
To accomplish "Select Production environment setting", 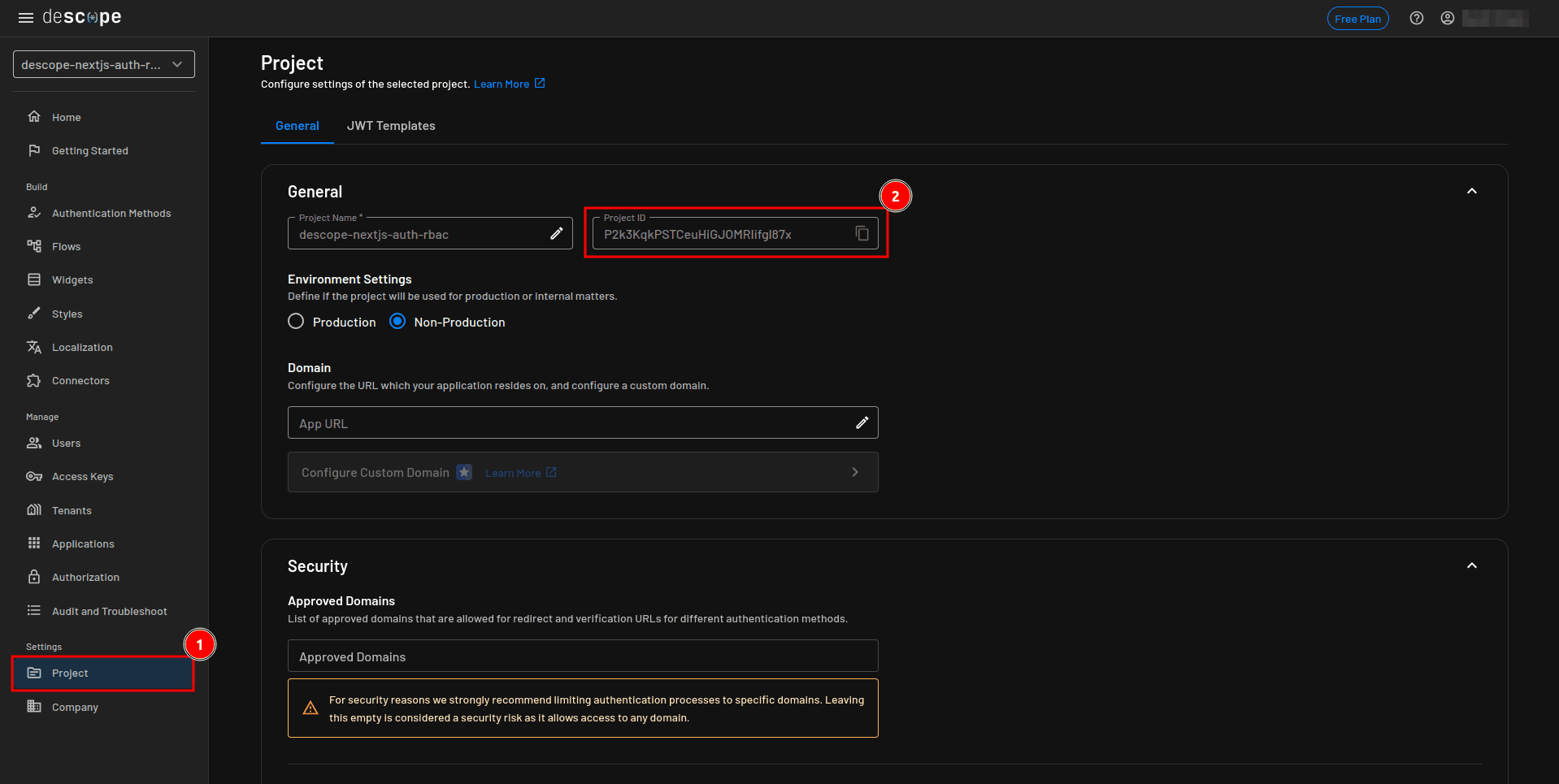I will coord(296,321).
